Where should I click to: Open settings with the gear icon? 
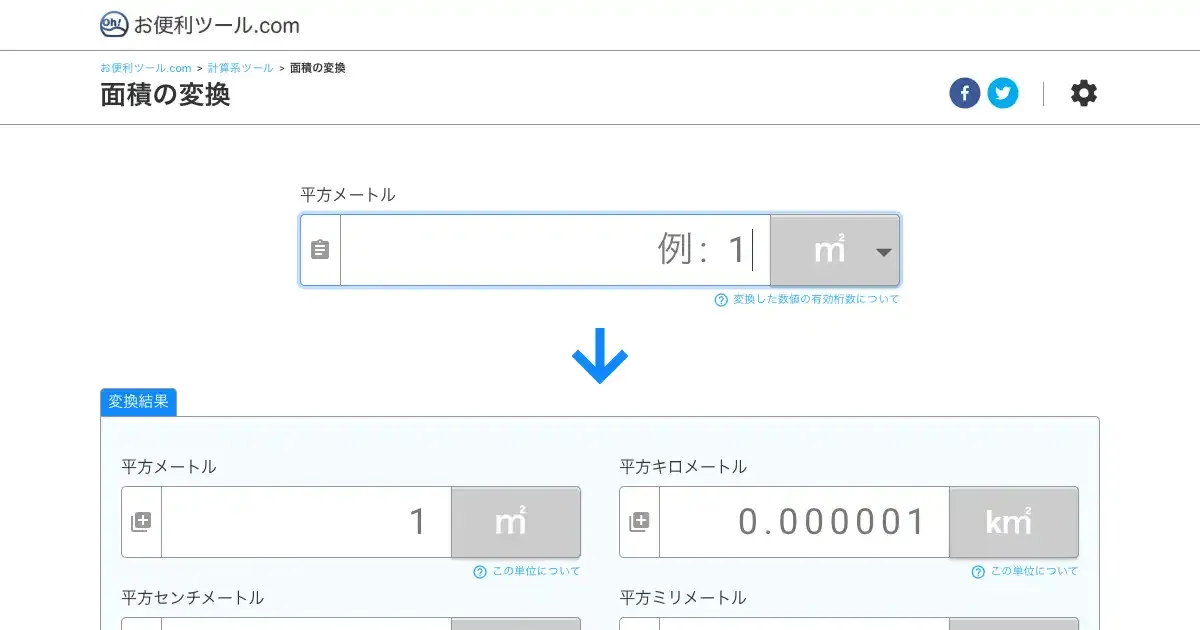(x=1083, y=94)
